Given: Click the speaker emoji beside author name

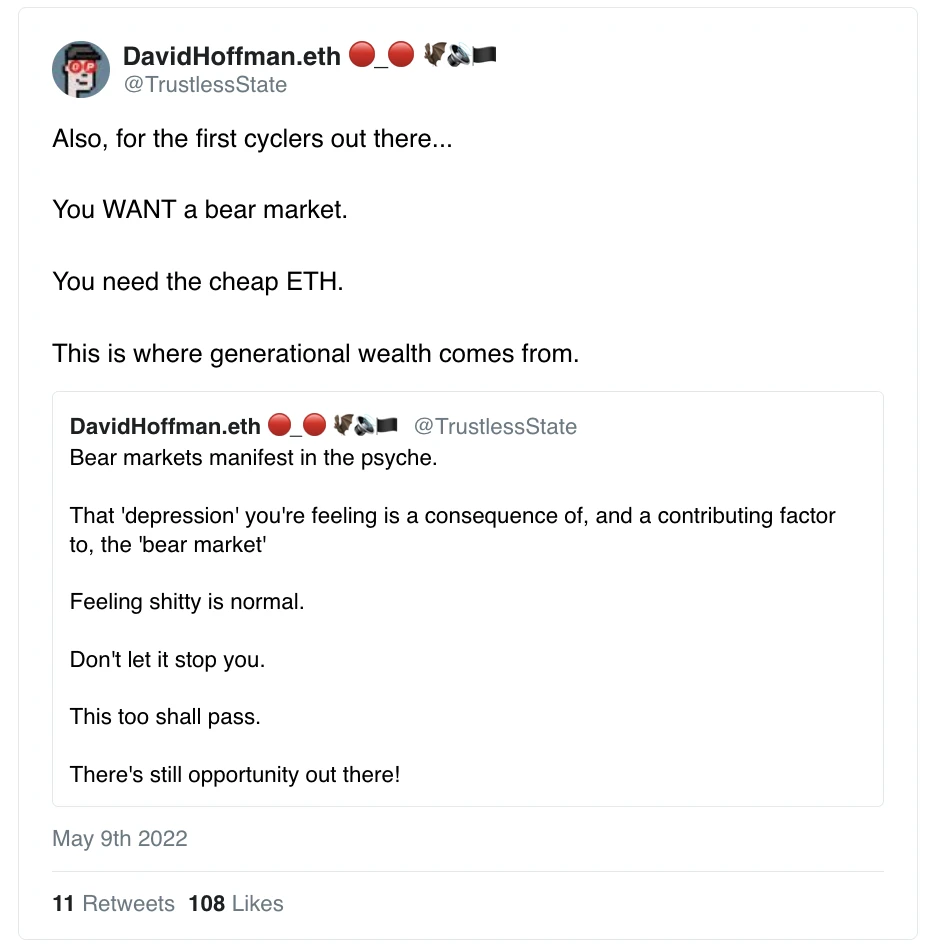Looking at the screenshot, I should click(459, 55).
